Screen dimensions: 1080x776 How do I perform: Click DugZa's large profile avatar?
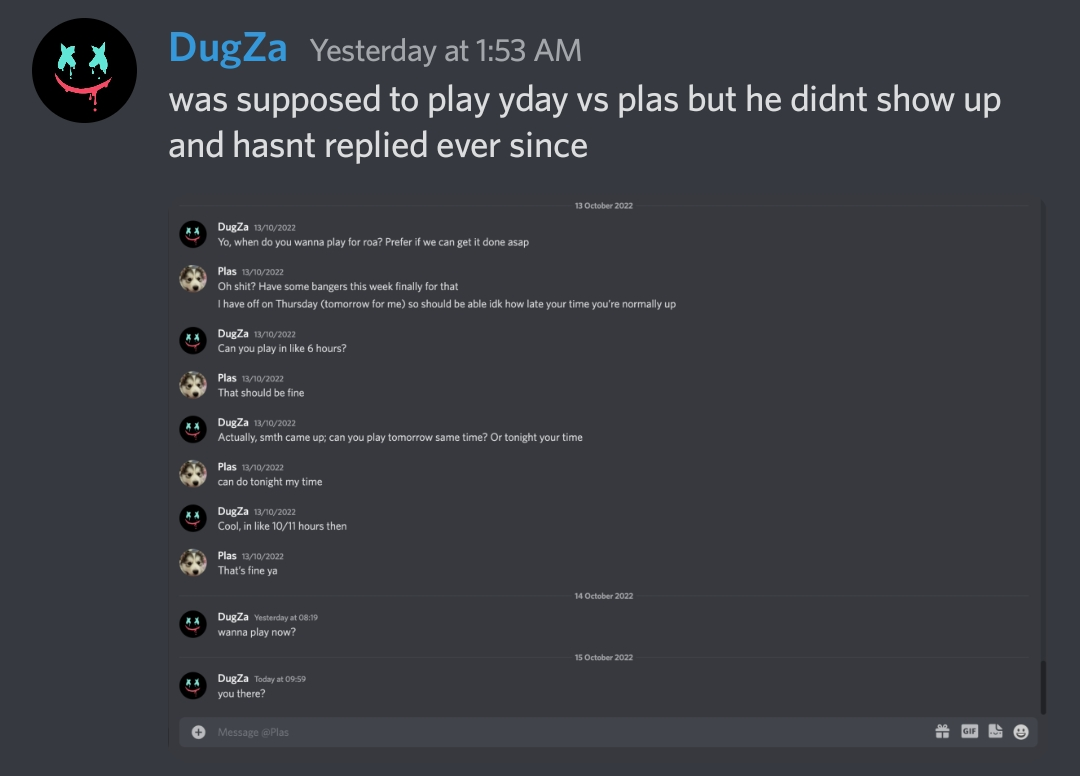click(84, 70)
